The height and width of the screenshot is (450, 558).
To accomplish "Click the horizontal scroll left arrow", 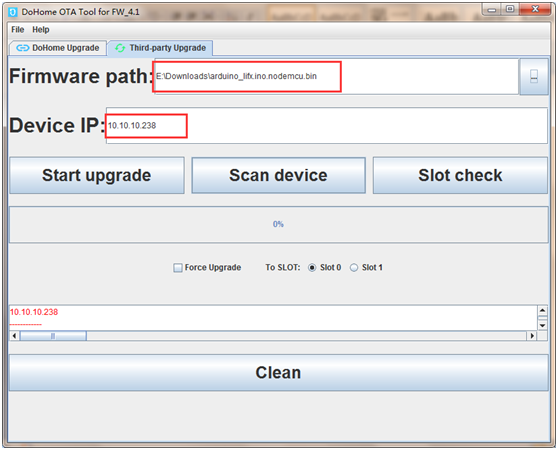I will tap(14, 336).
